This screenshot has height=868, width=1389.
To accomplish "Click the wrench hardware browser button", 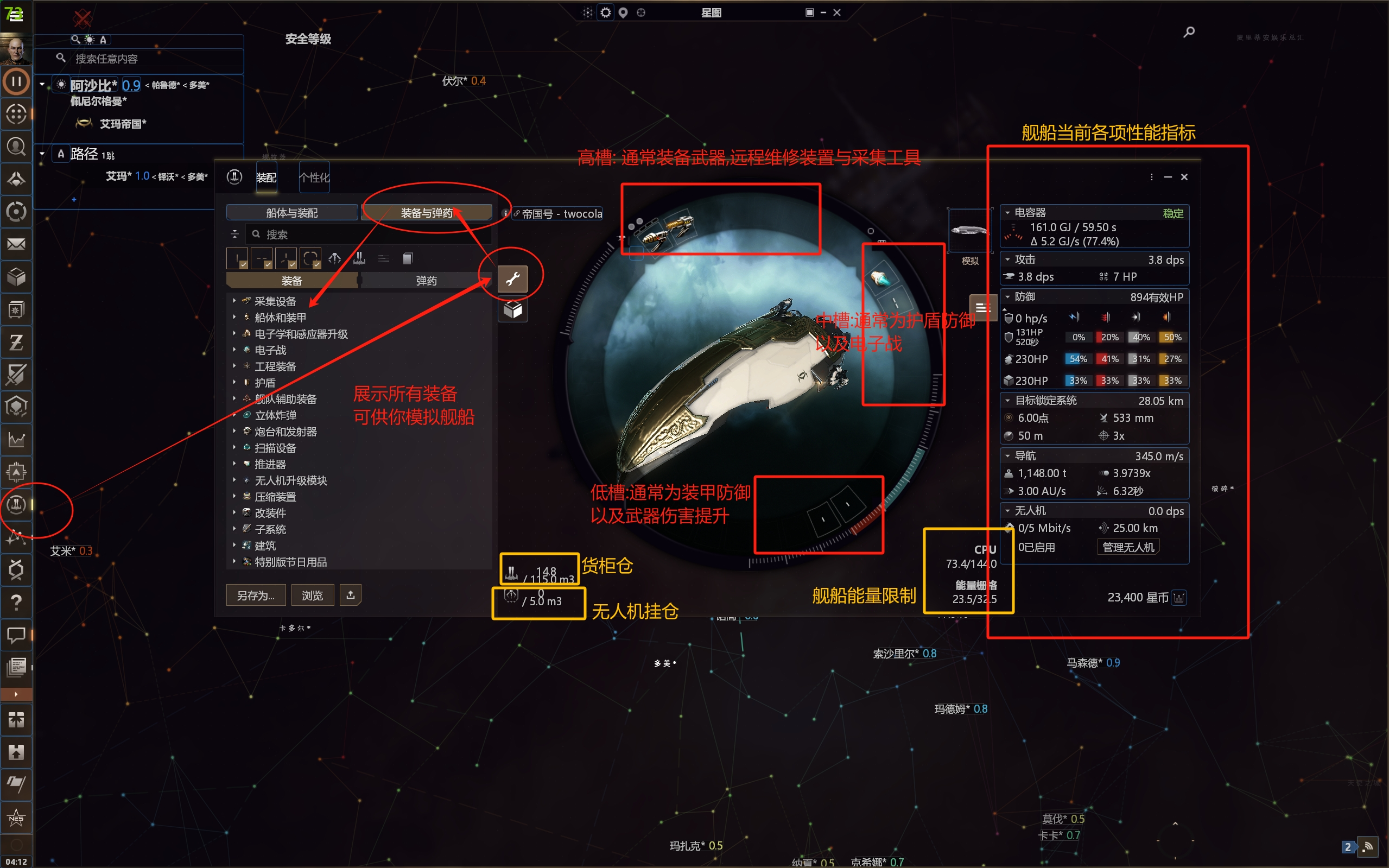I will (x=512, y=279).
